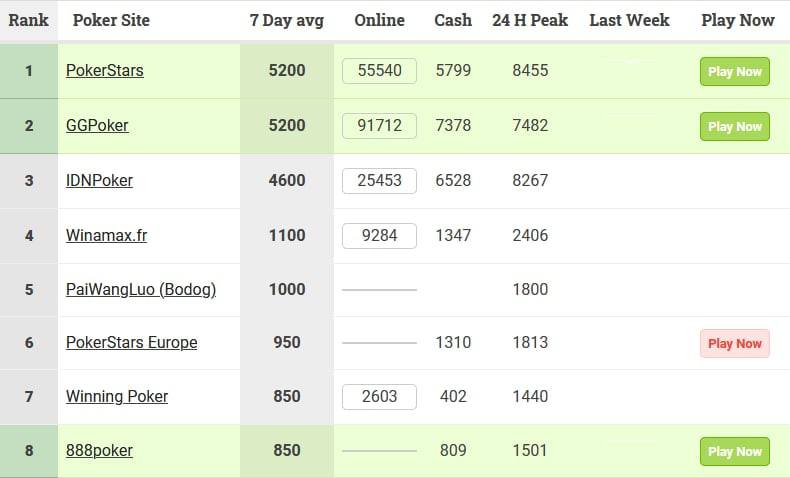The width and height of the screenshot is (790, 478).
Task: Open the PaiWangLuo (Bodog) link
Action: click(141, 290)
